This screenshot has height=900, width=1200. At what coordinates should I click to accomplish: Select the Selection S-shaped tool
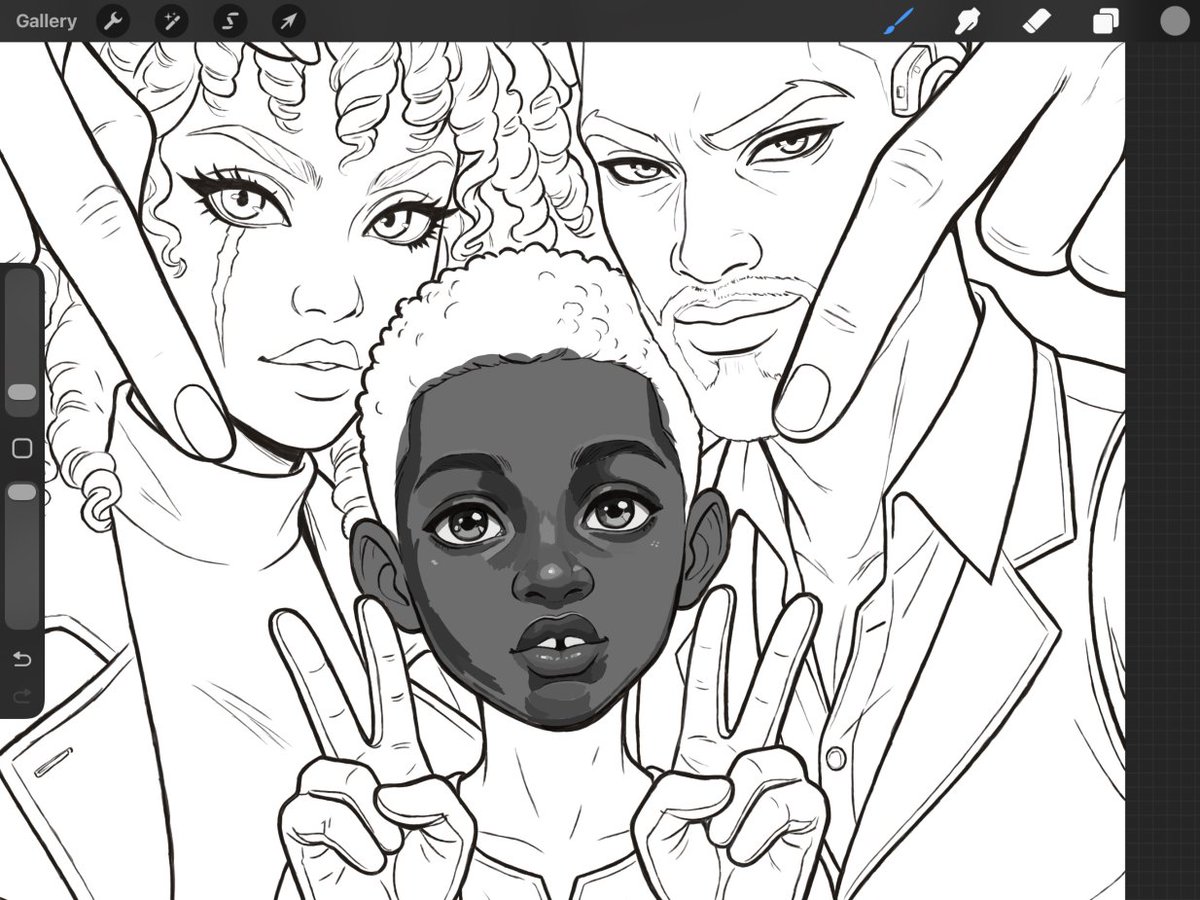tap(229, 21)
